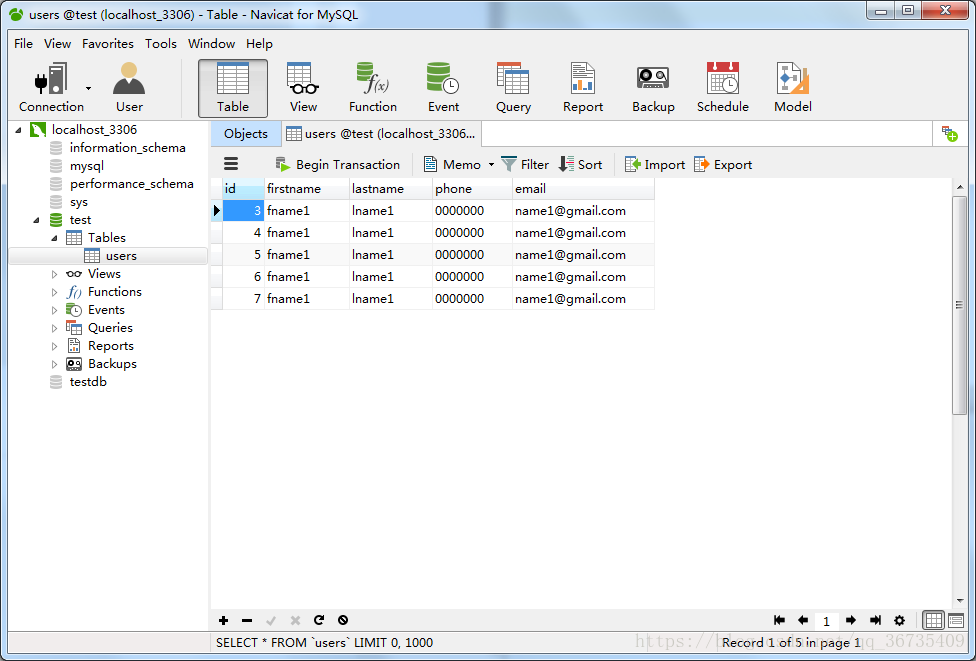Open the File menu

[x=23, y=44]
